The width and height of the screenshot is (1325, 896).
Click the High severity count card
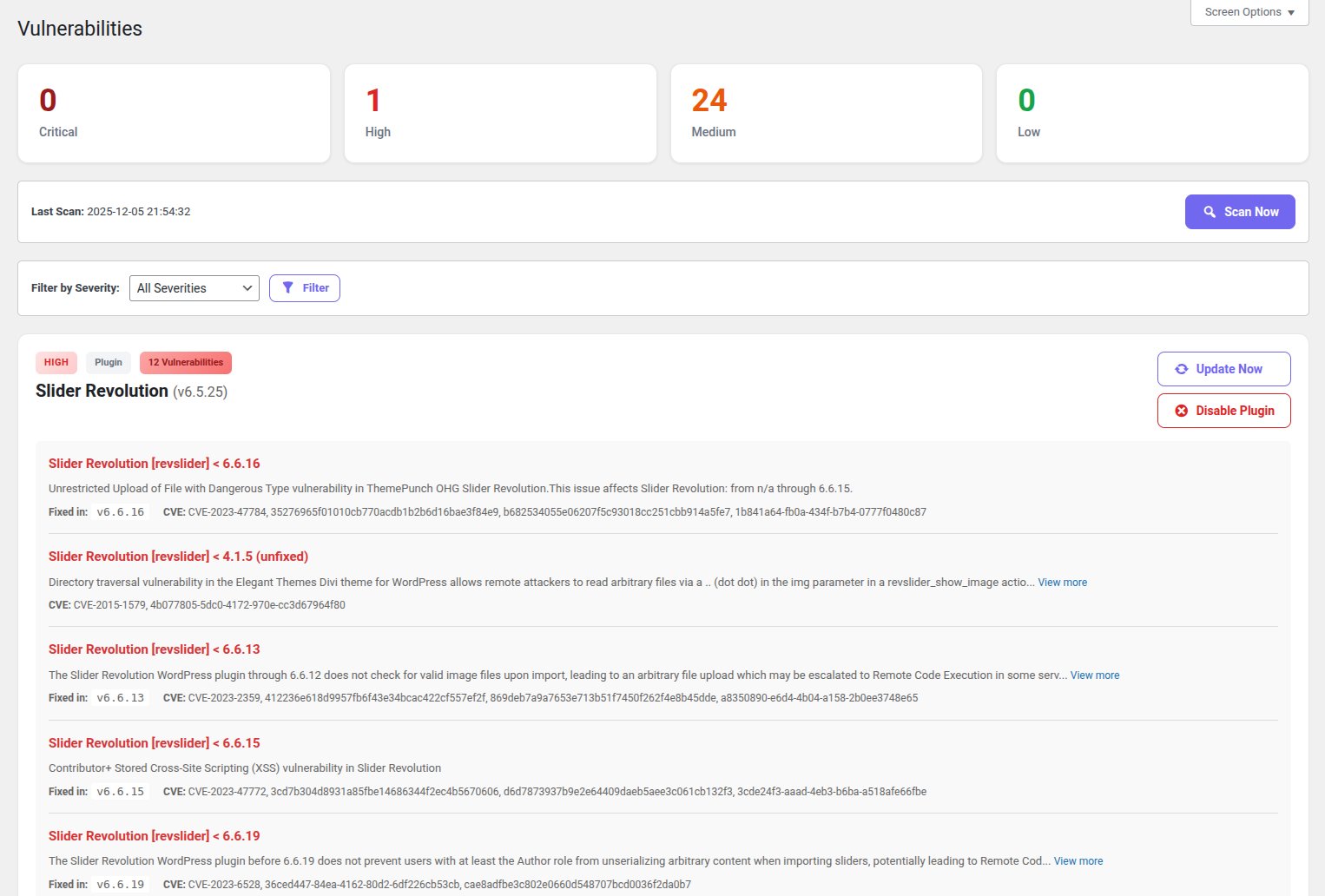coord(500,113)
